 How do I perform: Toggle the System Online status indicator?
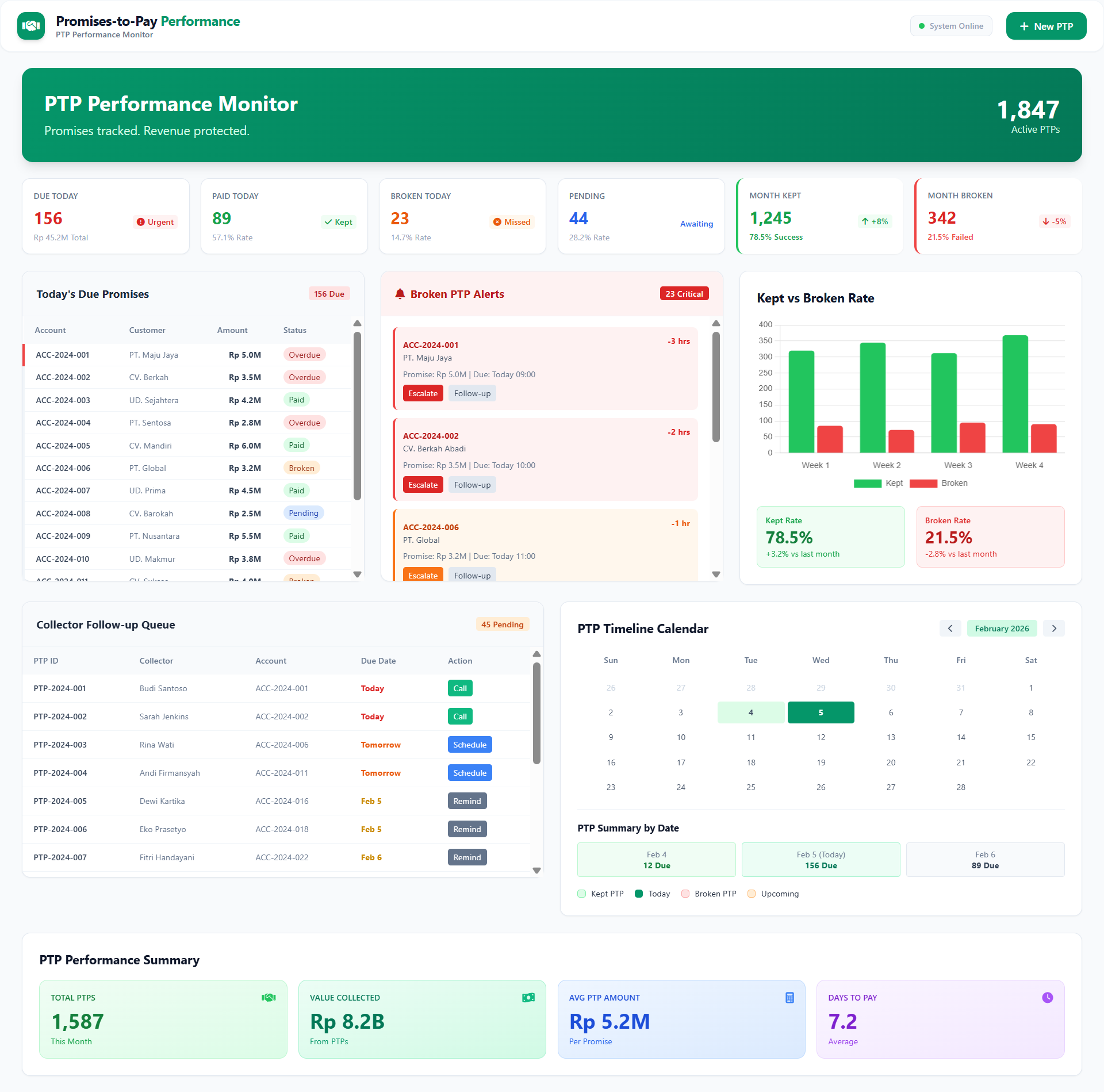pyautogui.click(x=950, y=25)
